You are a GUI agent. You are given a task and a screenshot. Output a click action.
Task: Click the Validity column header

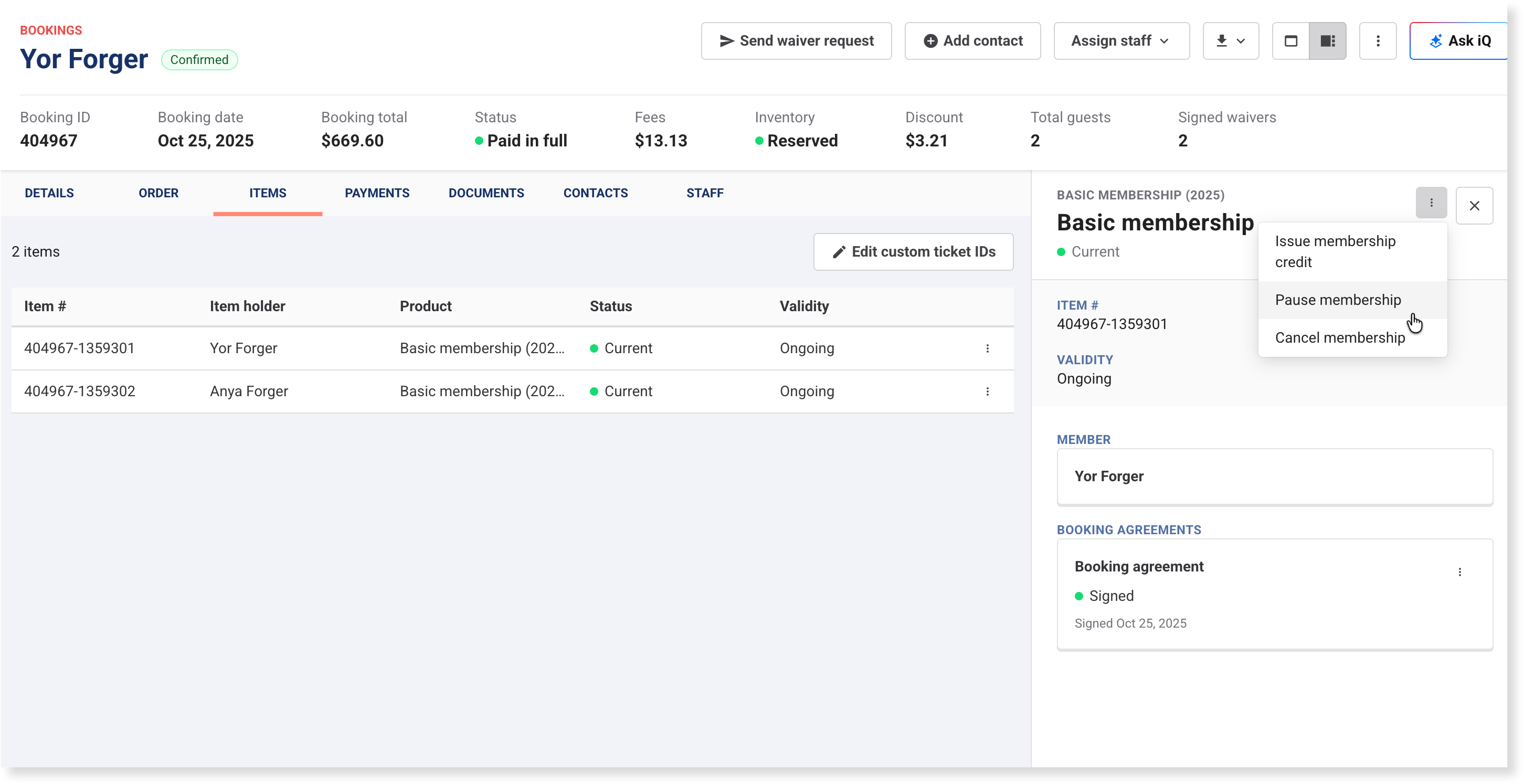(804, 306)
